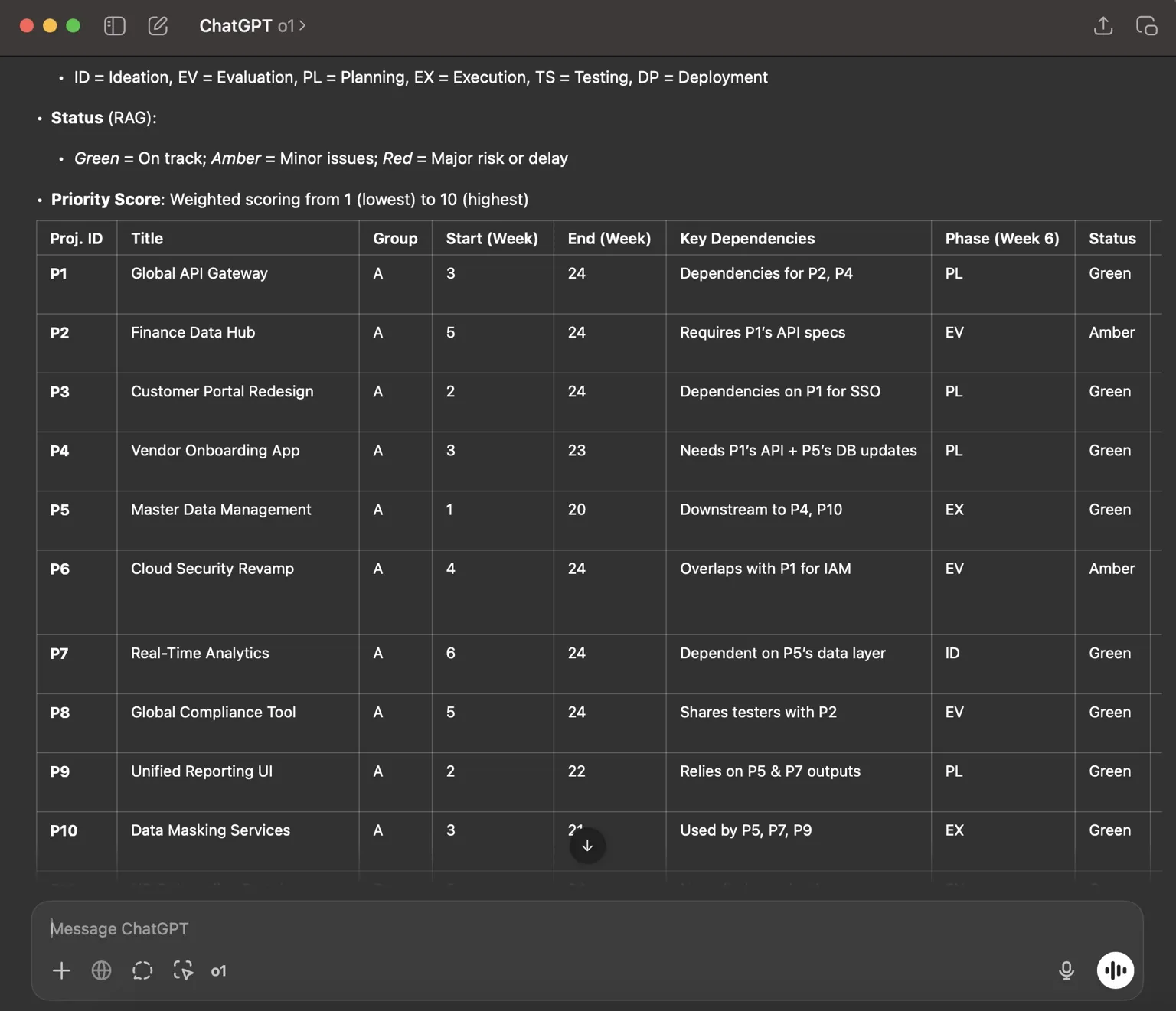Screen dimensions: 1176x1011
Task: Click the yellow minimize window button
Action: point(50,25)
